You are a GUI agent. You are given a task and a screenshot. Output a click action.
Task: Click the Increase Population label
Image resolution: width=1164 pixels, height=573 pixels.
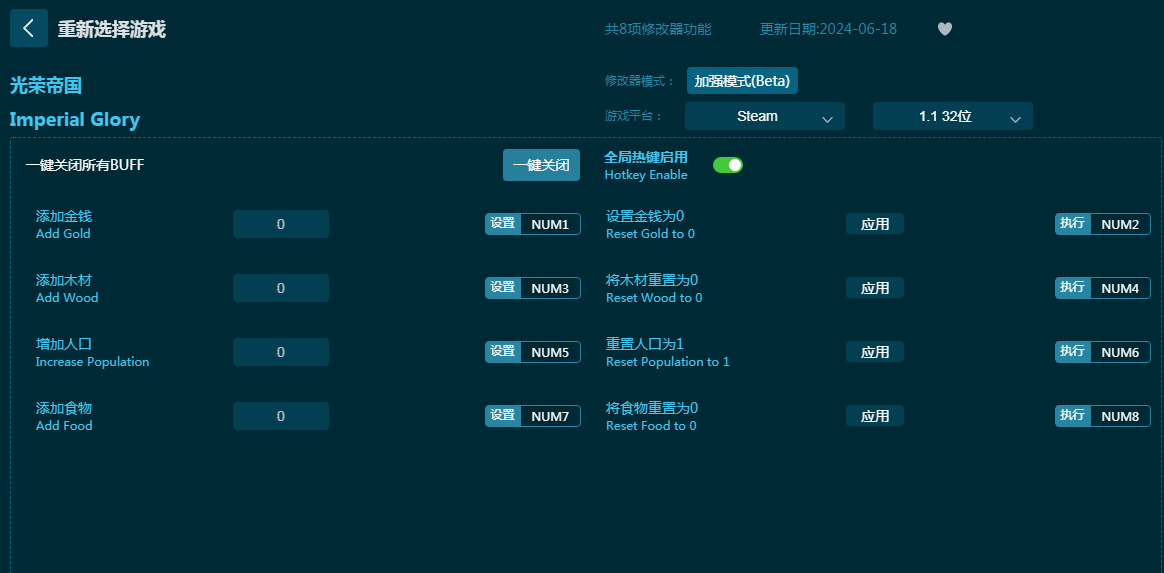92,361
